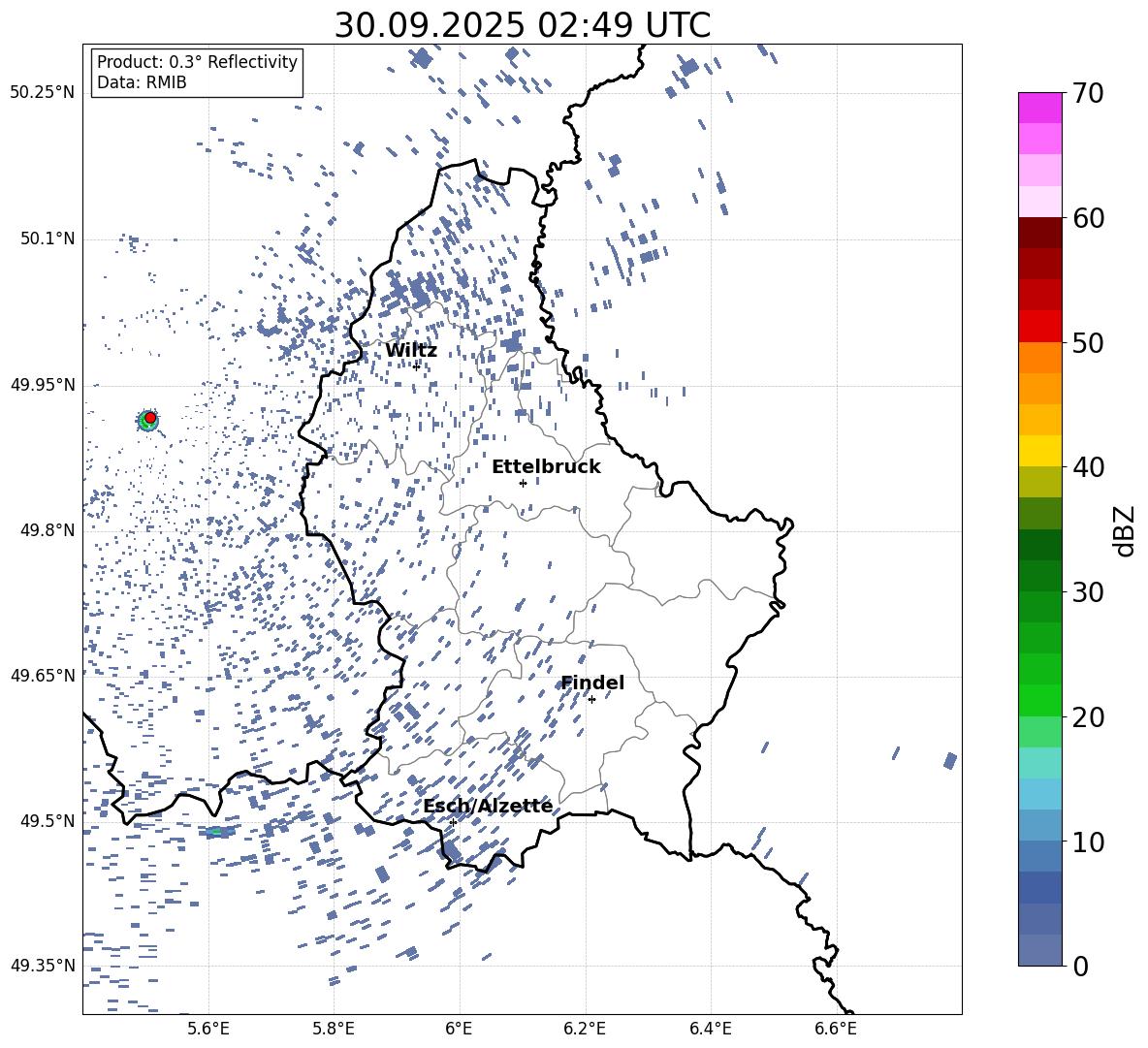Click the colorbar tick label 40

pyautogui.click(x=1088, y=467)
